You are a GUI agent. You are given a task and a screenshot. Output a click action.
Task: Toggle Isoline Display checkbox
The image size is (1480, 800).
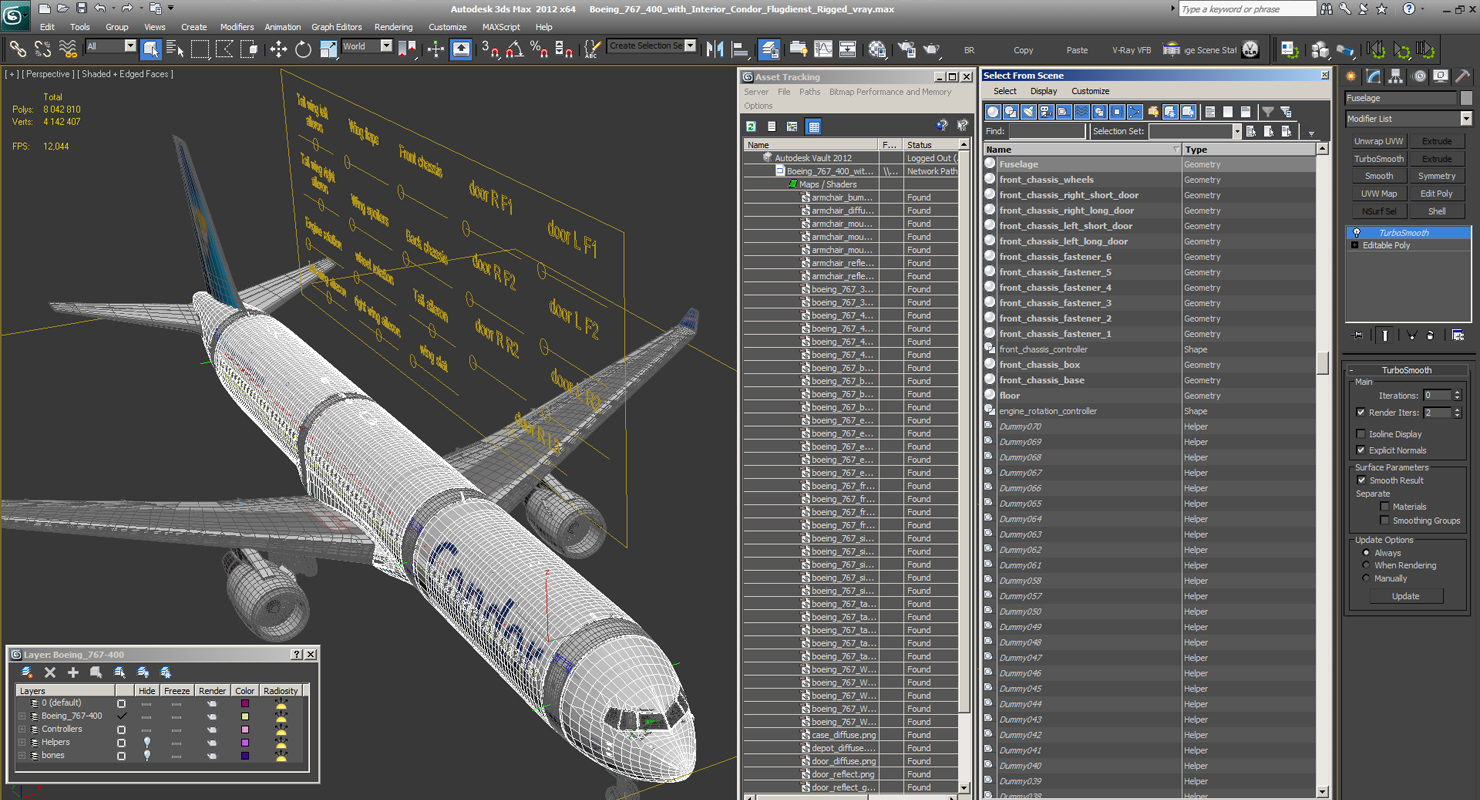tap(1360, 434)
